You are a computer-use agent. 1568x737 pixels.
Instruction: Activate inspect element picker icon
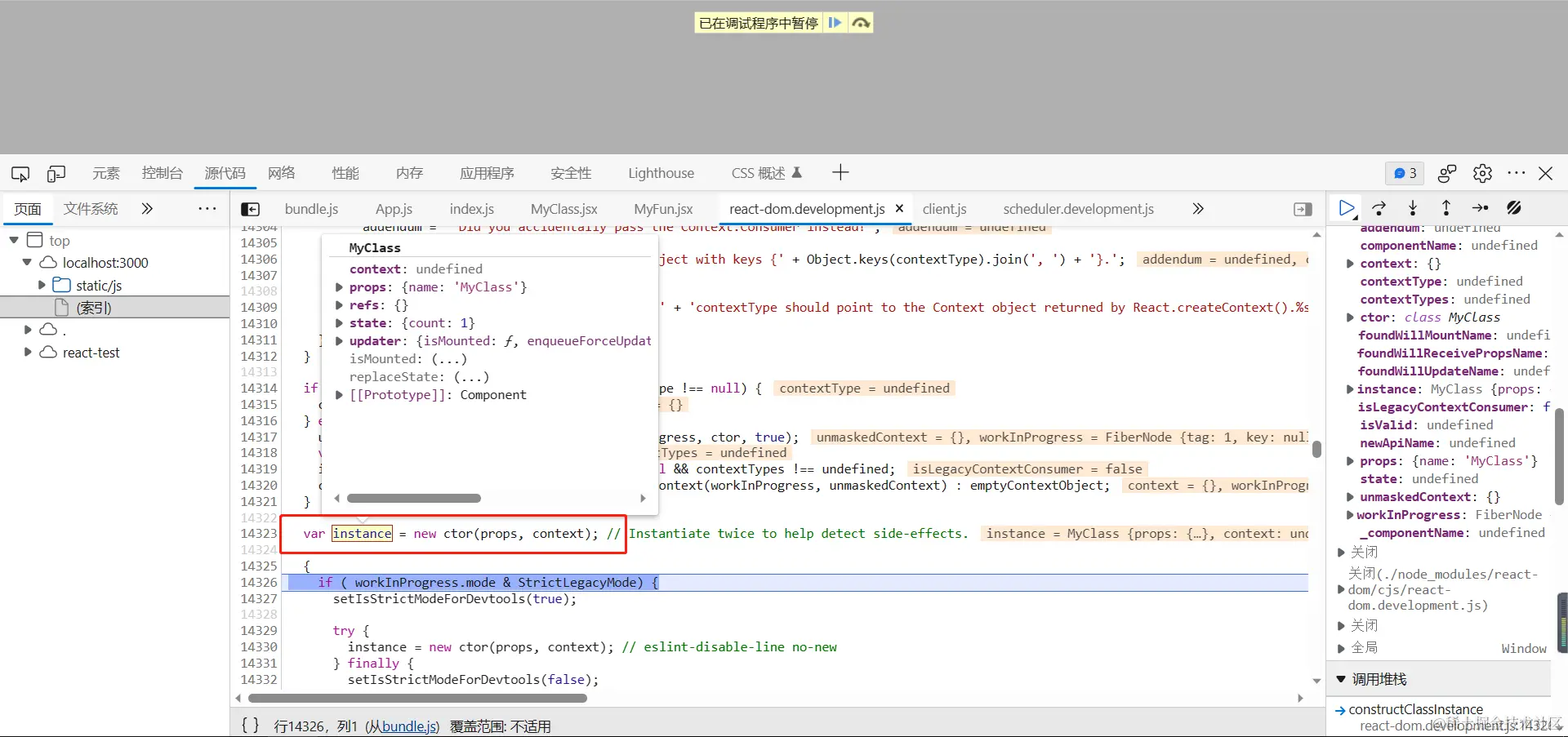20,174
